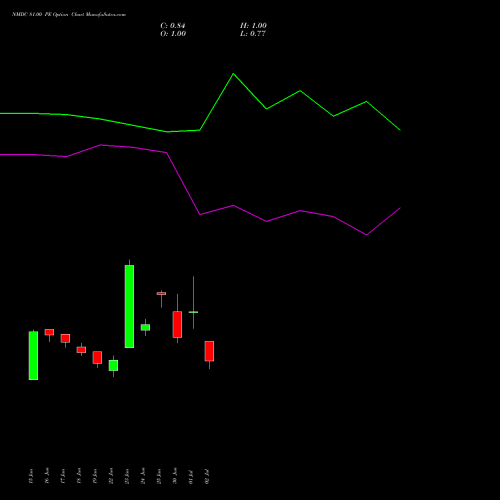Screen dimensions: 500x500
Task: Select the green candle for 15 Jun
Action: [x=33, y=355]
